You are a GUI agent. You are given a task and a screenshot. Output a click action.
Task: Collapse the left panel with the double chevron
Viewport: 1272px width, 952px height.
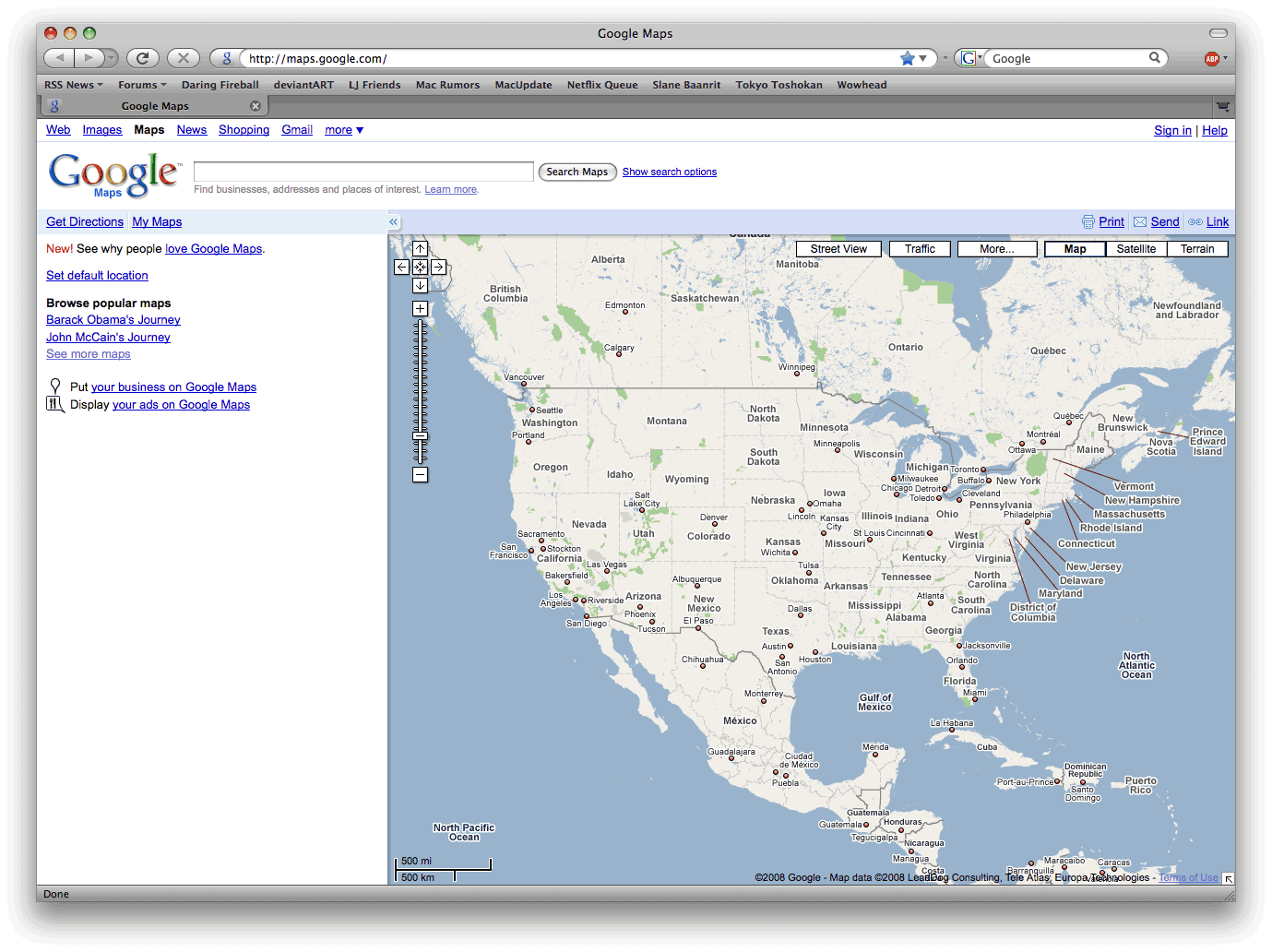pyautogui.click(x=393, y=222)
